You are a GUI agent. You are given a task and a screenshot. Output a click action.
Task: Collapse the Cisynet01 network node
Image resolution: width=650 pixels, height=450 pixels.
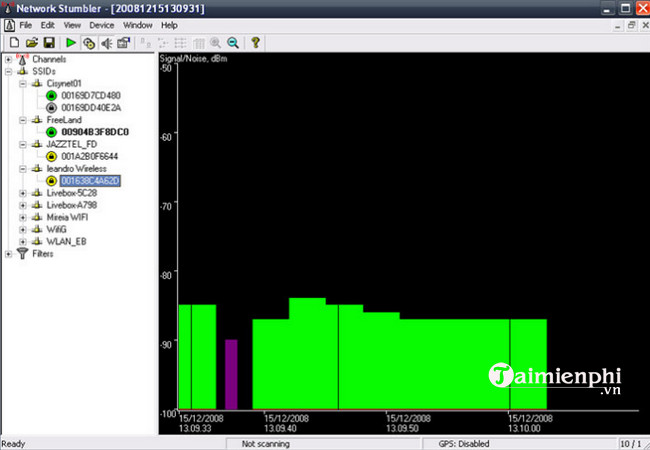(x=22, y=84)
